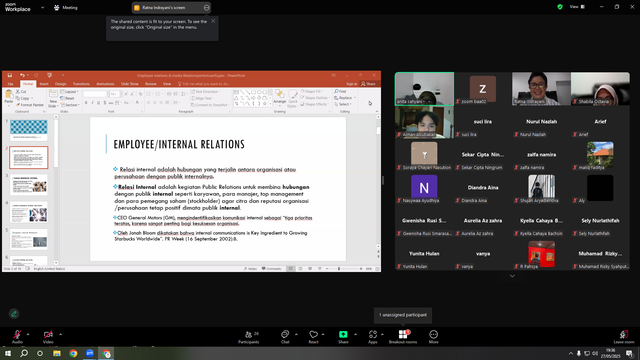Click the Bold formatting button
Image resolution: width=640 pixels, height=360 pixels.
[86, 102]
